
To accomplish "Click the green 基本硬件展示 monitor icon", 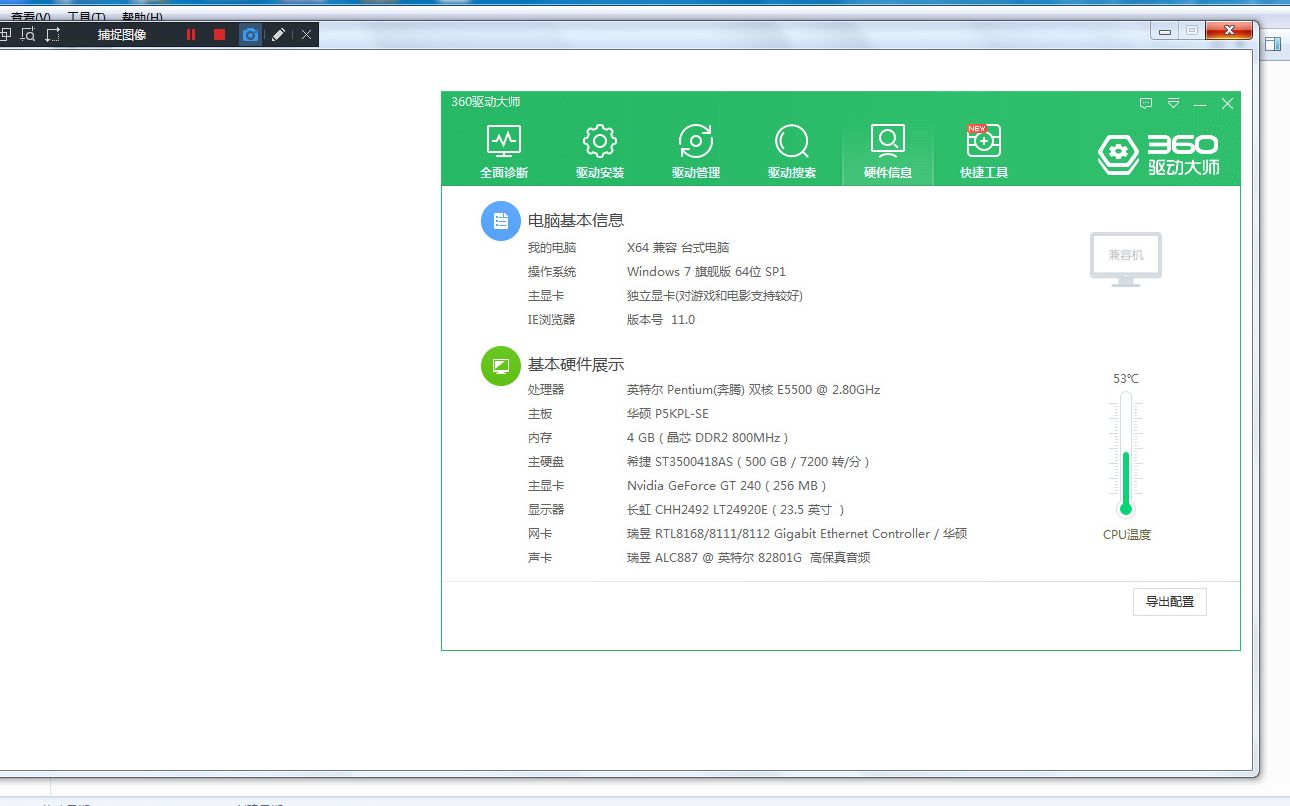I will [501, 365].
